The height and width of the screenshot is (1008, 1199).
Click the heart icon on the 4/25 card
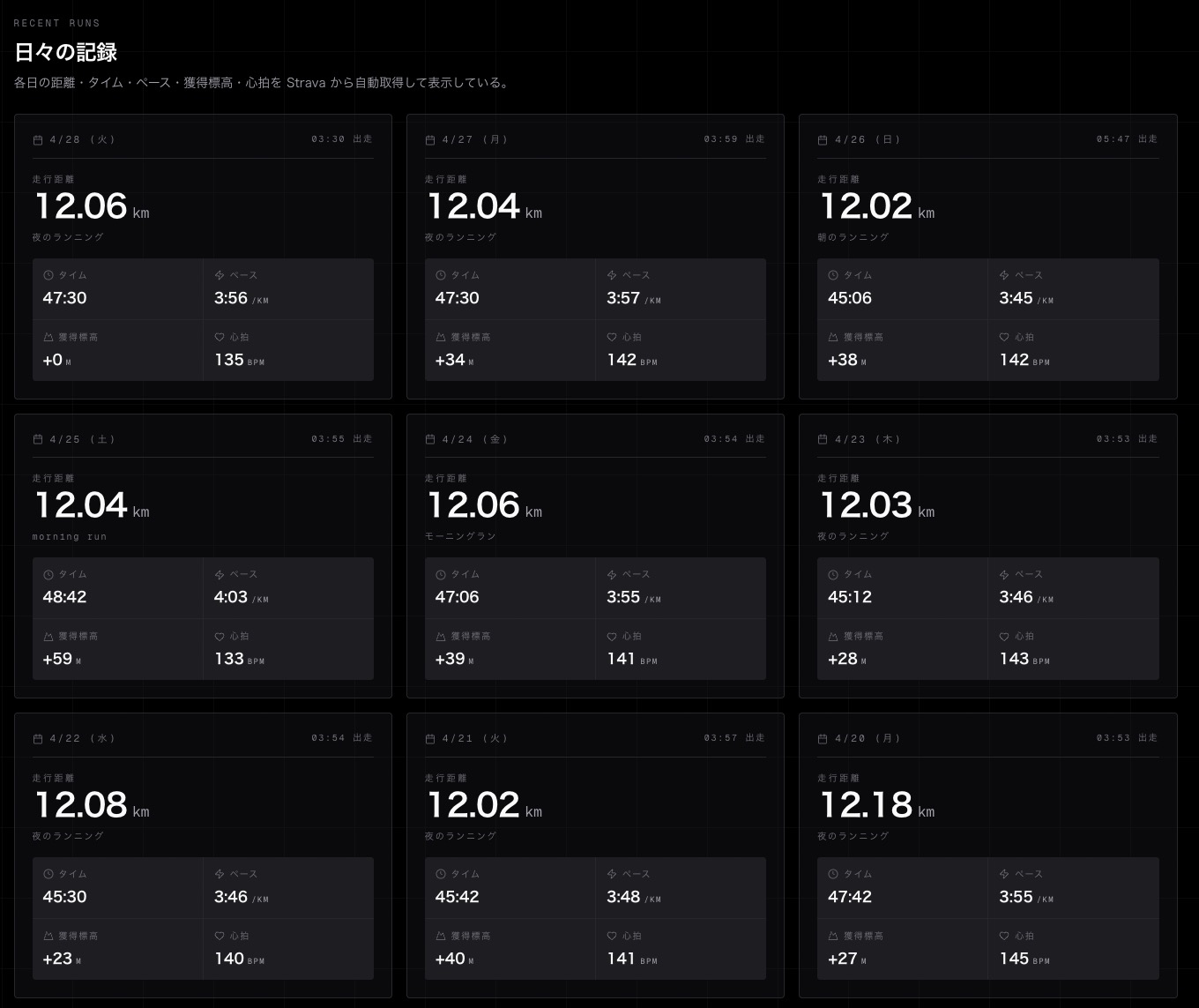[x=220, y=636]
